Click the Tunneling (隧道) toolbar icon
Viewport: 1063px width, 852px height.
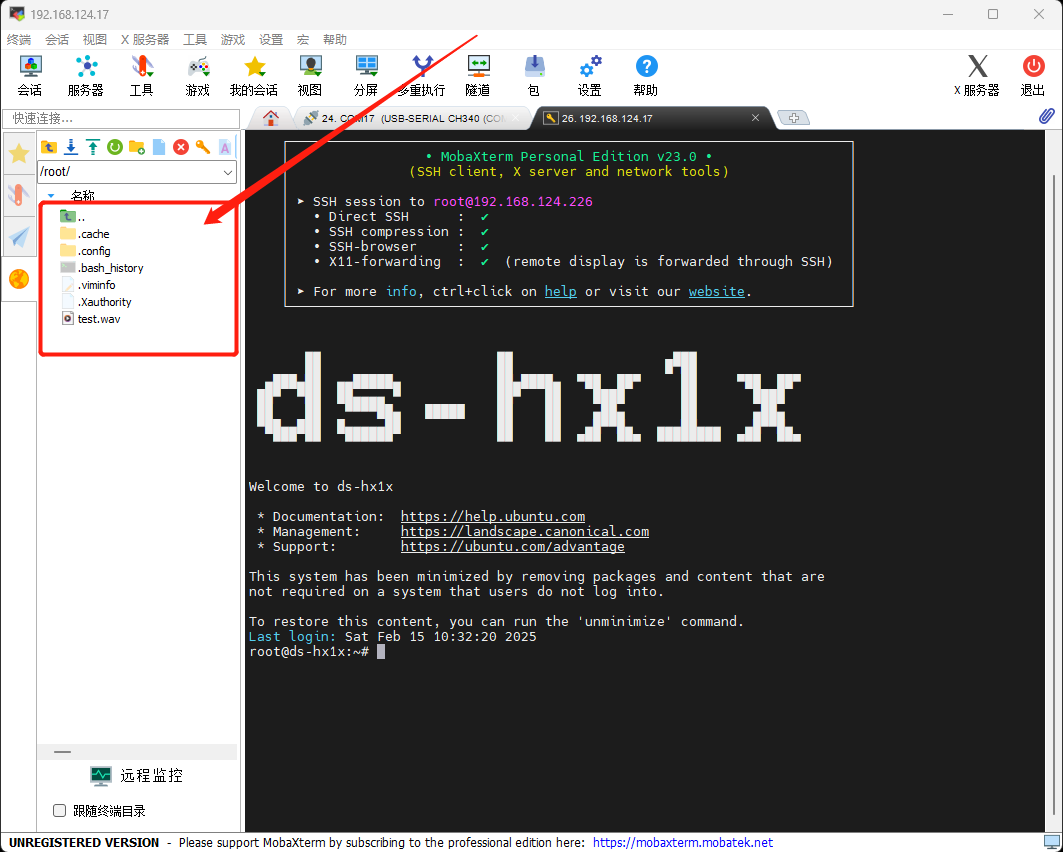[478, 75]
